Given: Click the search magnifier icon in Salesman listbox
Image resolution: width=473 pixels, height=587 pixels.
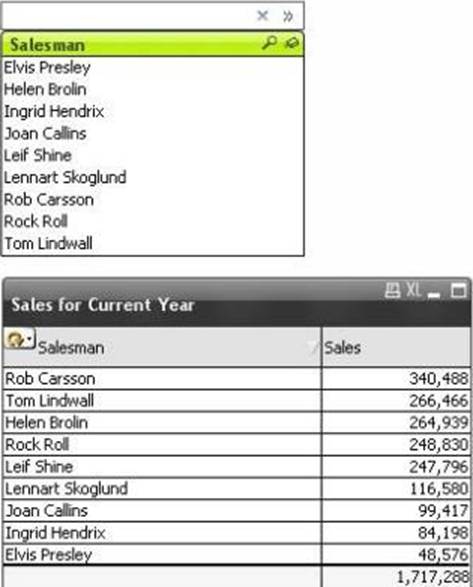Looking at the screenshot, I should coord(269,43).
